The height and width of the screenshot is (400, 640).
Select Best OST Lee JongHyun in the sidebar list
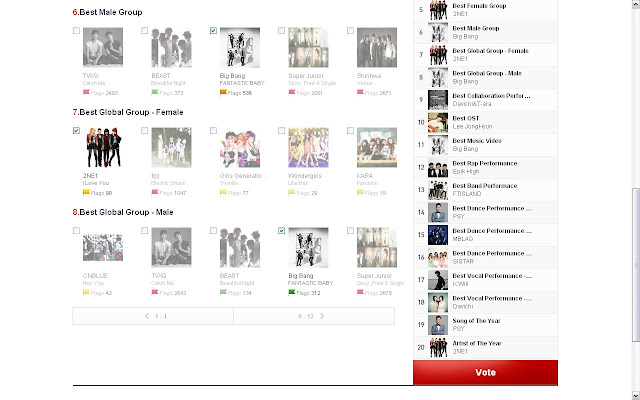click(485, 122)
